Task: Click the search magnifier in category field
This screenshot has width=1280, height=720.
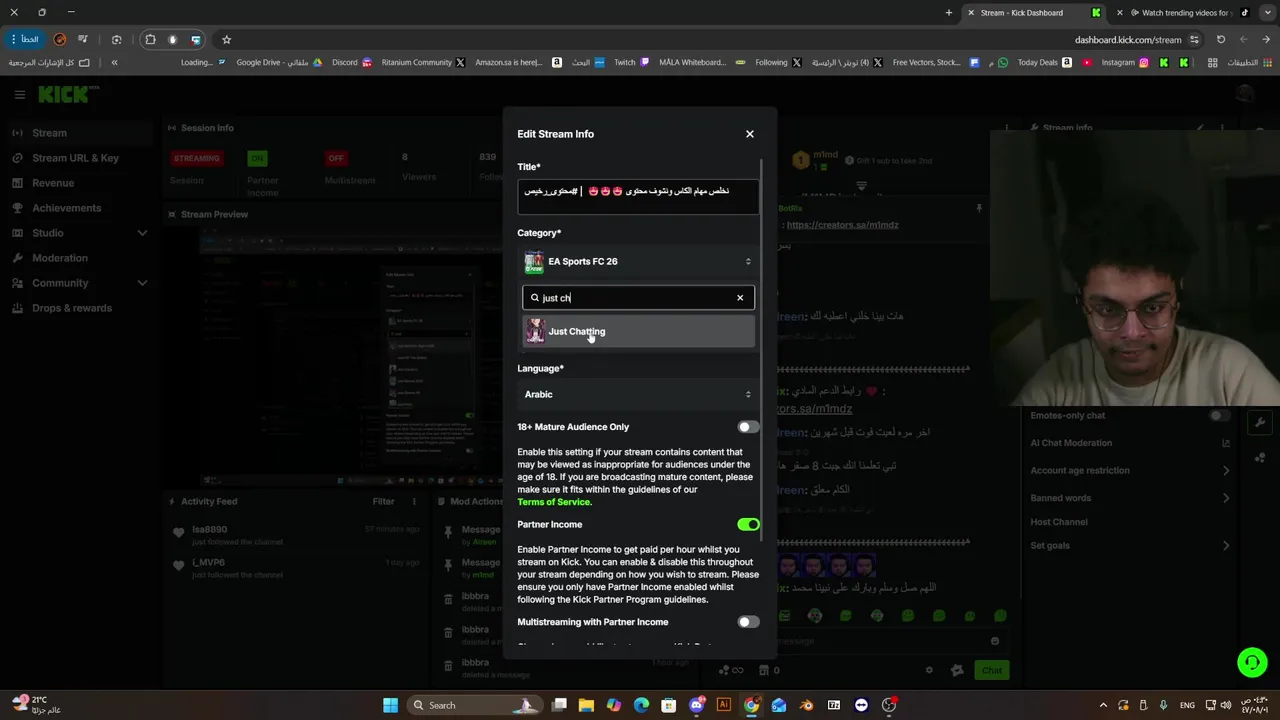Action: coord(535,298)
